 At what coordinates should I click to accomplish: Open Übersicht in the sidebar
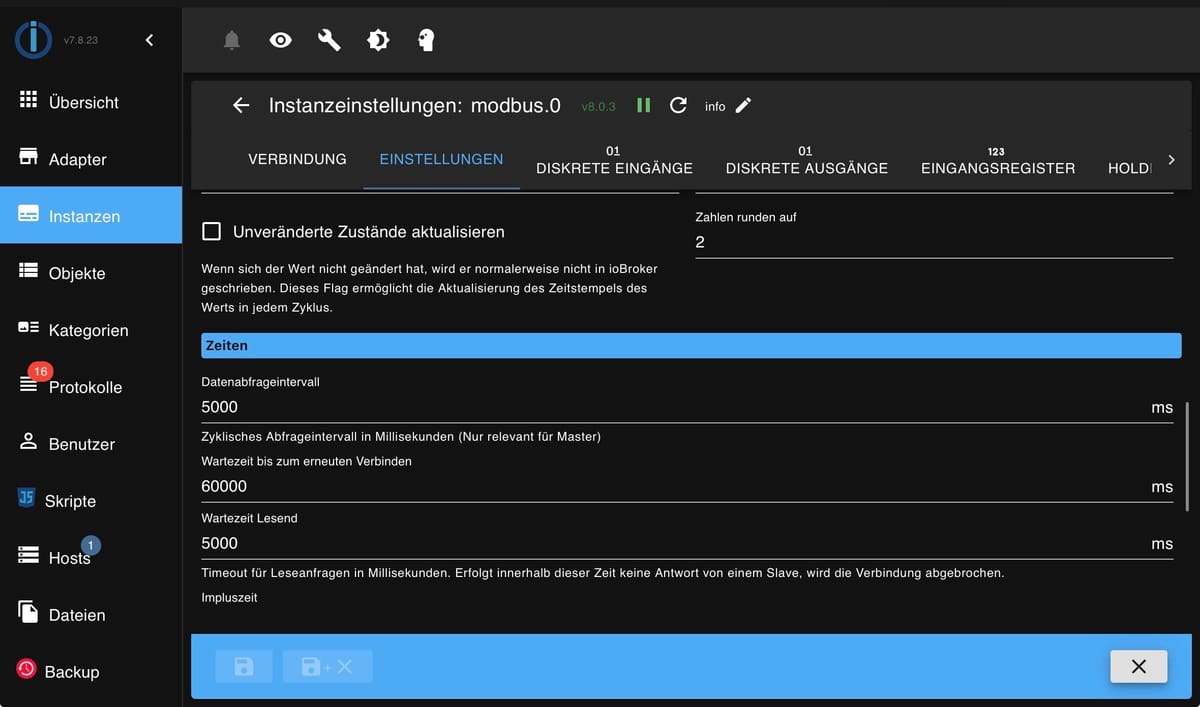(91, 102)
